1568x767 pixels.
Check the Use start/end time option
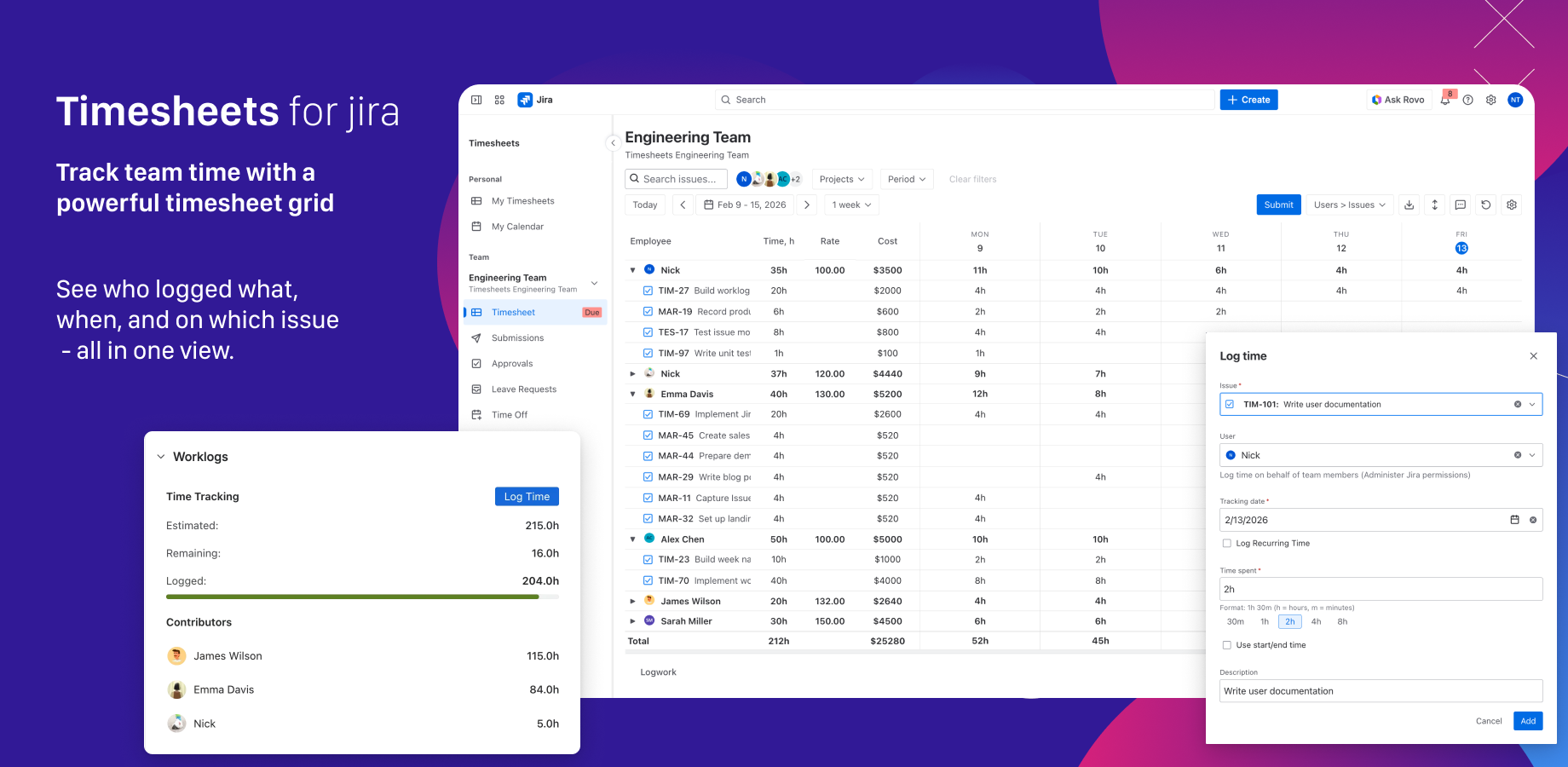coord(1226,645)
